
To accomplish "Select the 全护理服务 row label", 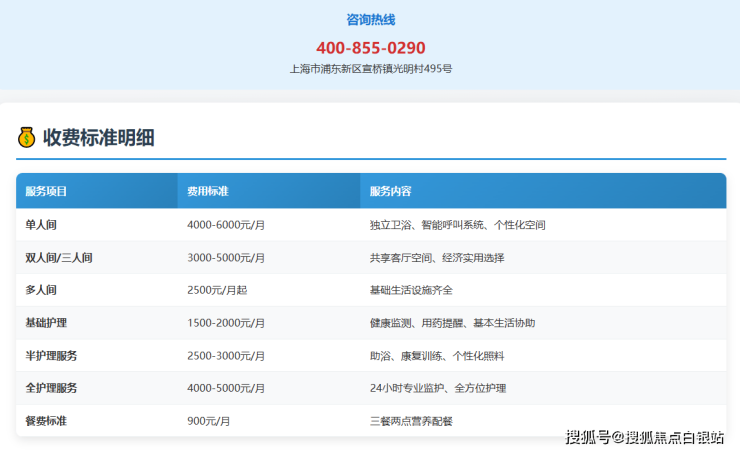I will (x=51, y=388).
